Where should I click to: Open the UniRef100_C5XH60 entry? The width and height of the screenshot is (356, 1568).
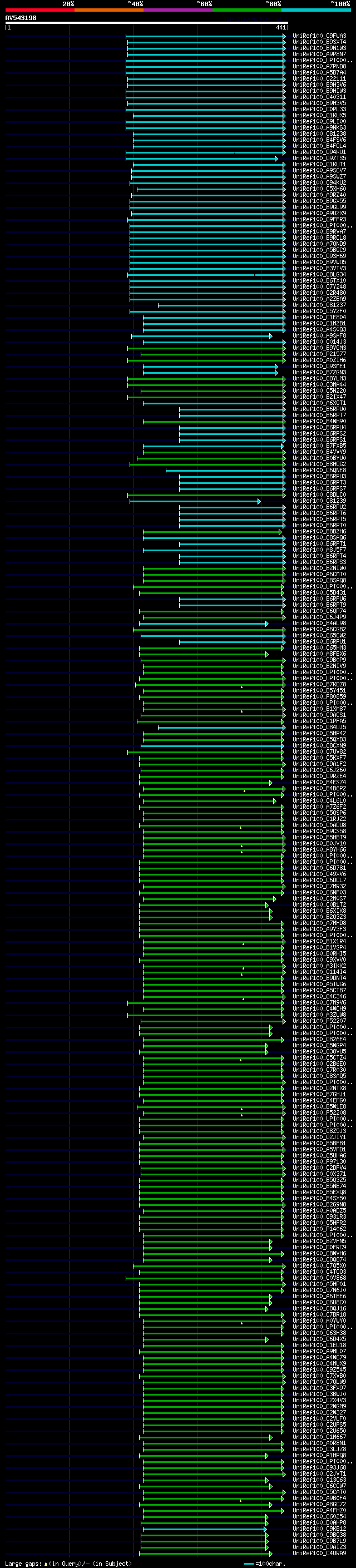(319, 189)
